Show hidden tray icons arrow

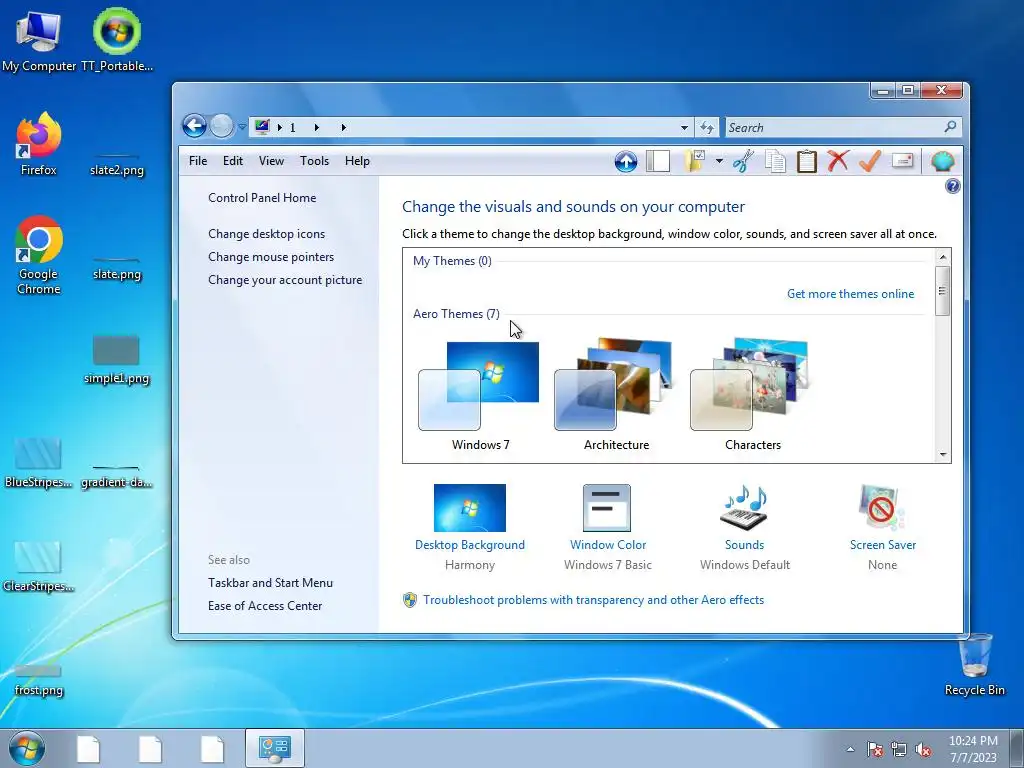pyautogui.click(x=850, y=750)
